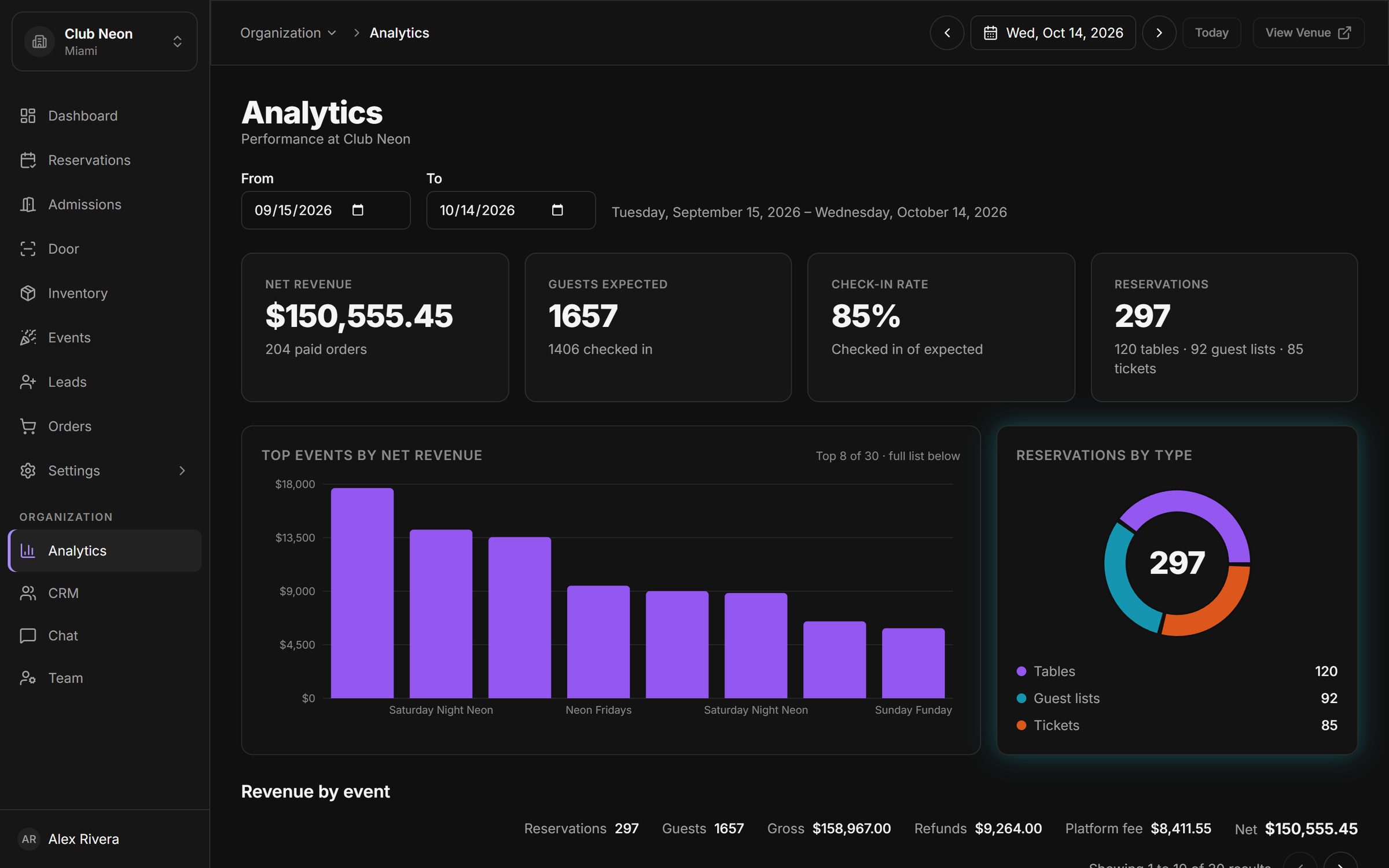Click the donut chart center 297
Image resolution: width=1389 pixels, height=868 pixels.
tap(1177, 563)
